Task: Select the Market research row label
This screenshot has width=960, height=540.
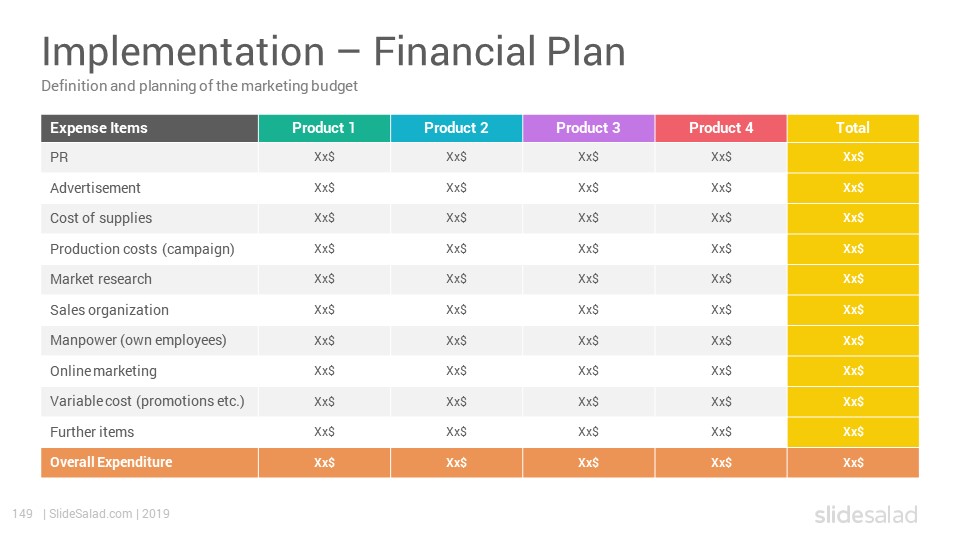Action: point(101,279)
